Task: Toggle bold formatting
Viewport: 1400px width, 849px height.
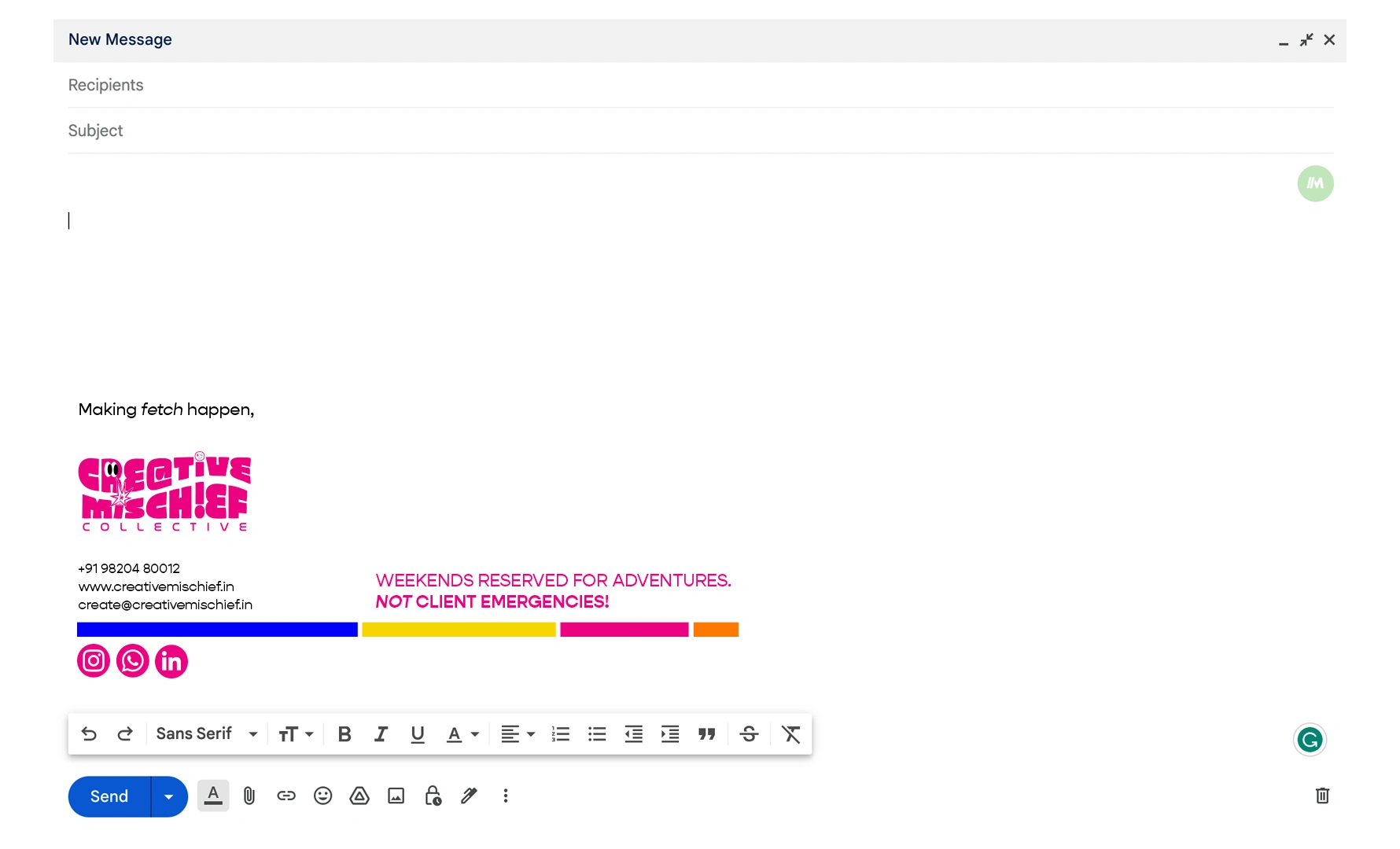Action: (x=344, y=734)
